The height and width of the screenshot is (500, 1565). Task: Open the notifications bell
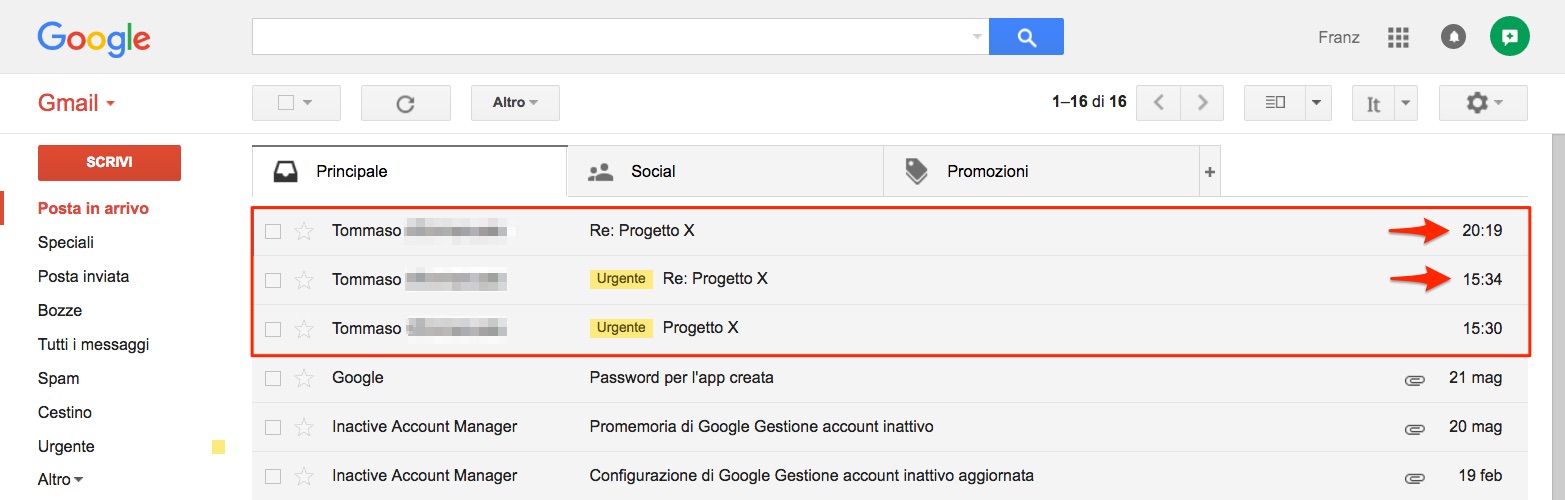coord(1453,37)
